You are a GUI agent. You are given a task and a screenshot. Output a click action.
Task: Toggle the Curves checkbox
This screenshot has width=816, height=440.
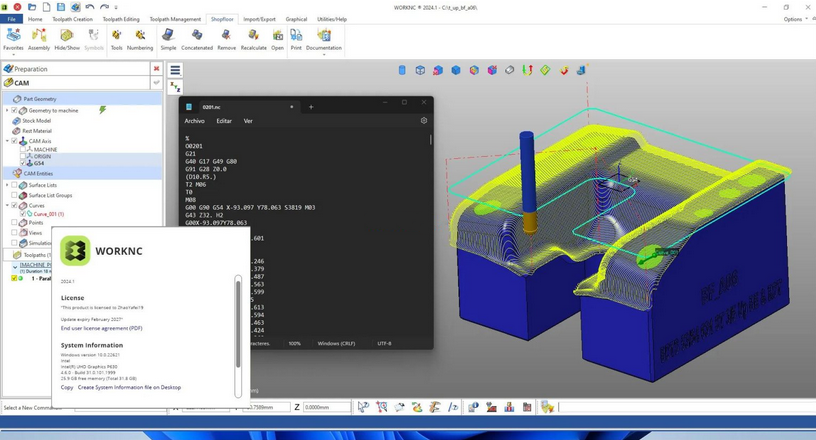click(x=15, y=206)
